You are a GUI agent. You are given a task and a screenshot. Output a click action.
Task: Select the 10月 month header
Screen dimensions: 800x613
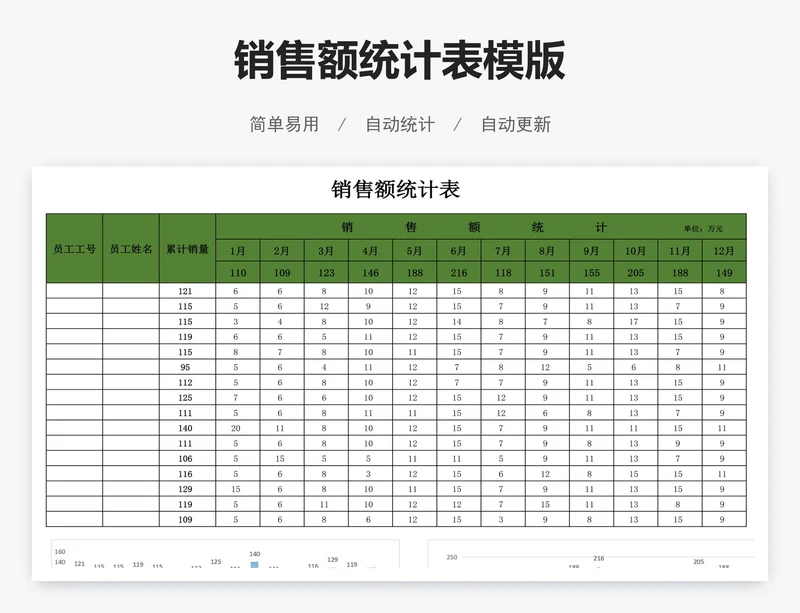point(636,251)
